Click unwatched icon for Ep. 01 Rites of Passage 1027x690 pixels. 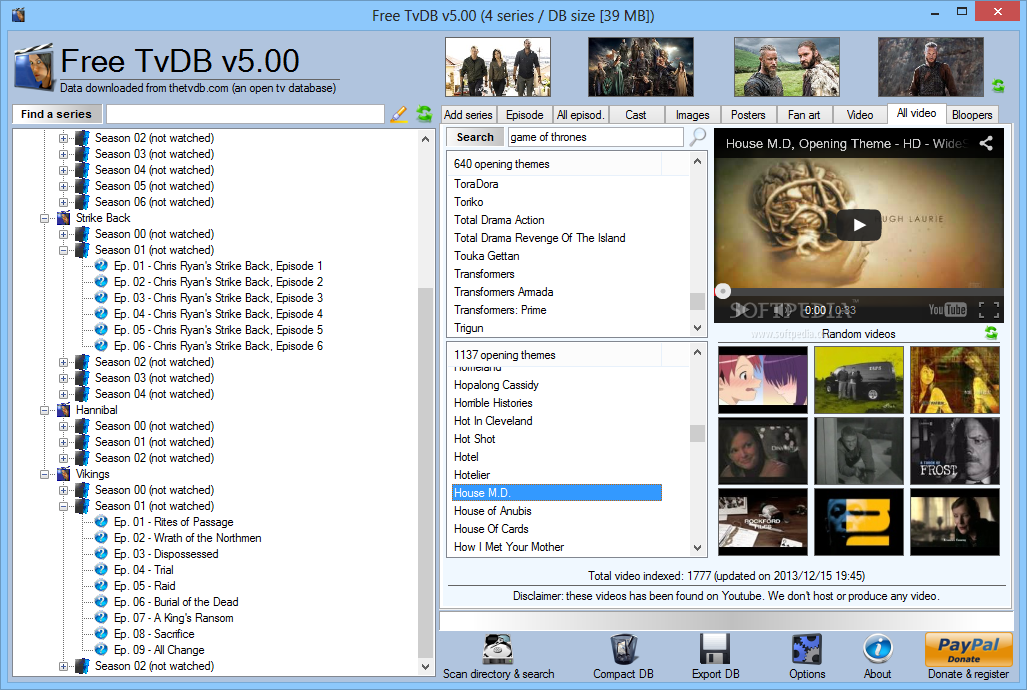(101, 522)
